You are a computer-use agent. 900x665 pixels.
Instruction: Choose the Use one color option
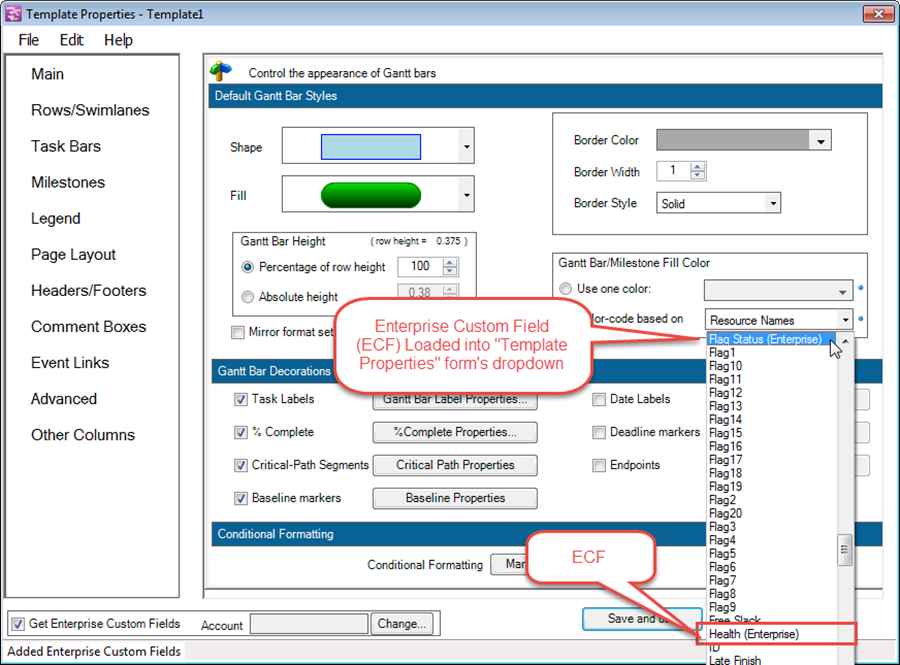click(566, 289)
